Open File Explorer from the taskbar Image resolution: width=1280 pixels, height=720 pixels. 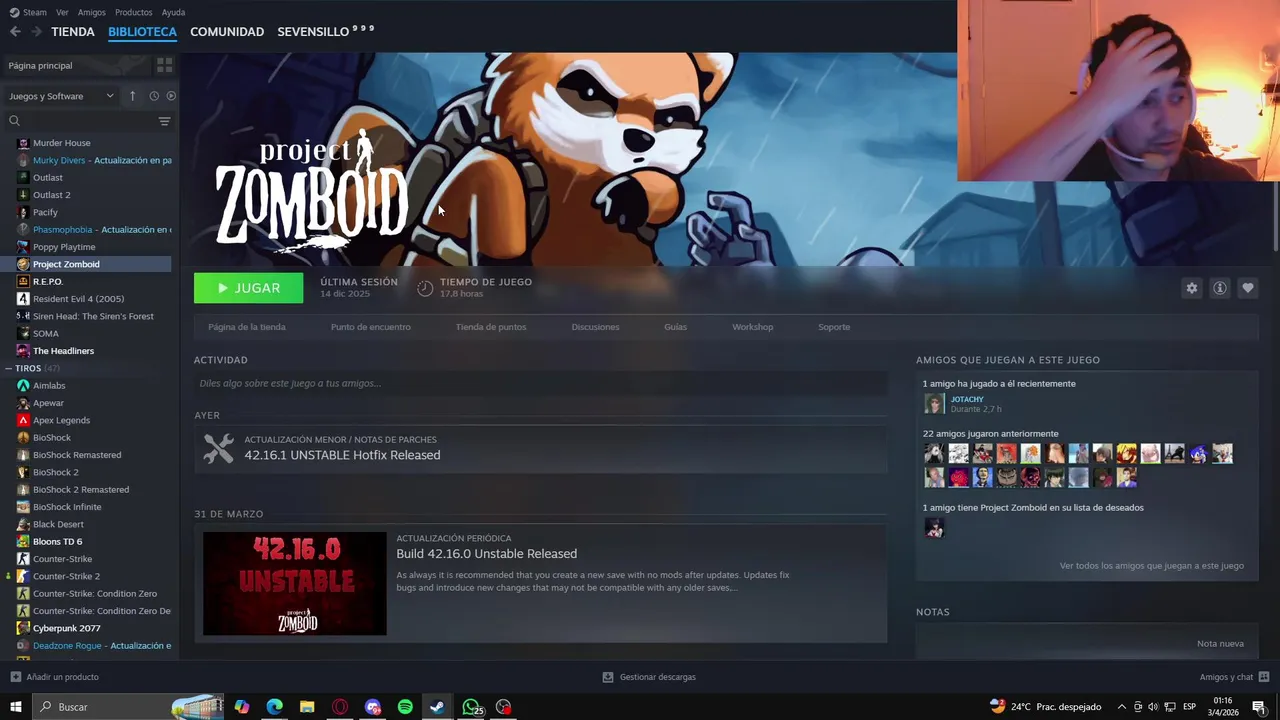click(x=307, y=707)
